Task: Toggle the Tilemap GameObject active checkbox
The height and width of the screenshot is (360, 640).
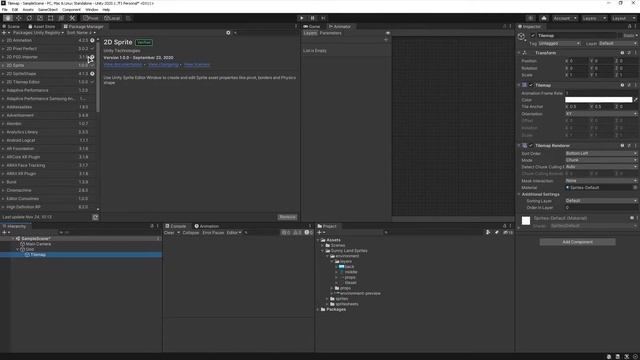Action: (x=533, y=36)
